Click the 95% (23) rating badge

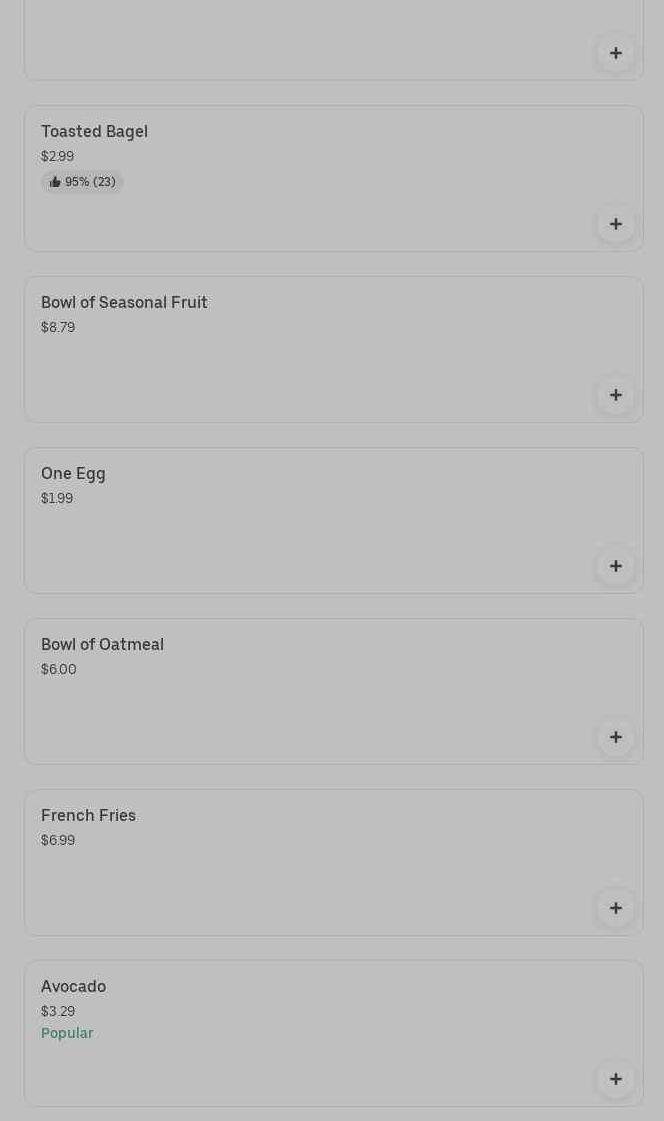pos(89,182)
